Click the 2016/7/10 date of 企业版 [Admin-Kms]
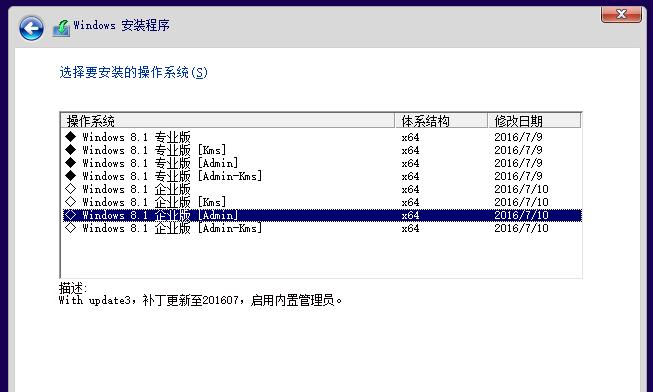The height and width of the screenshot is (392, 653). click(521, 228)
